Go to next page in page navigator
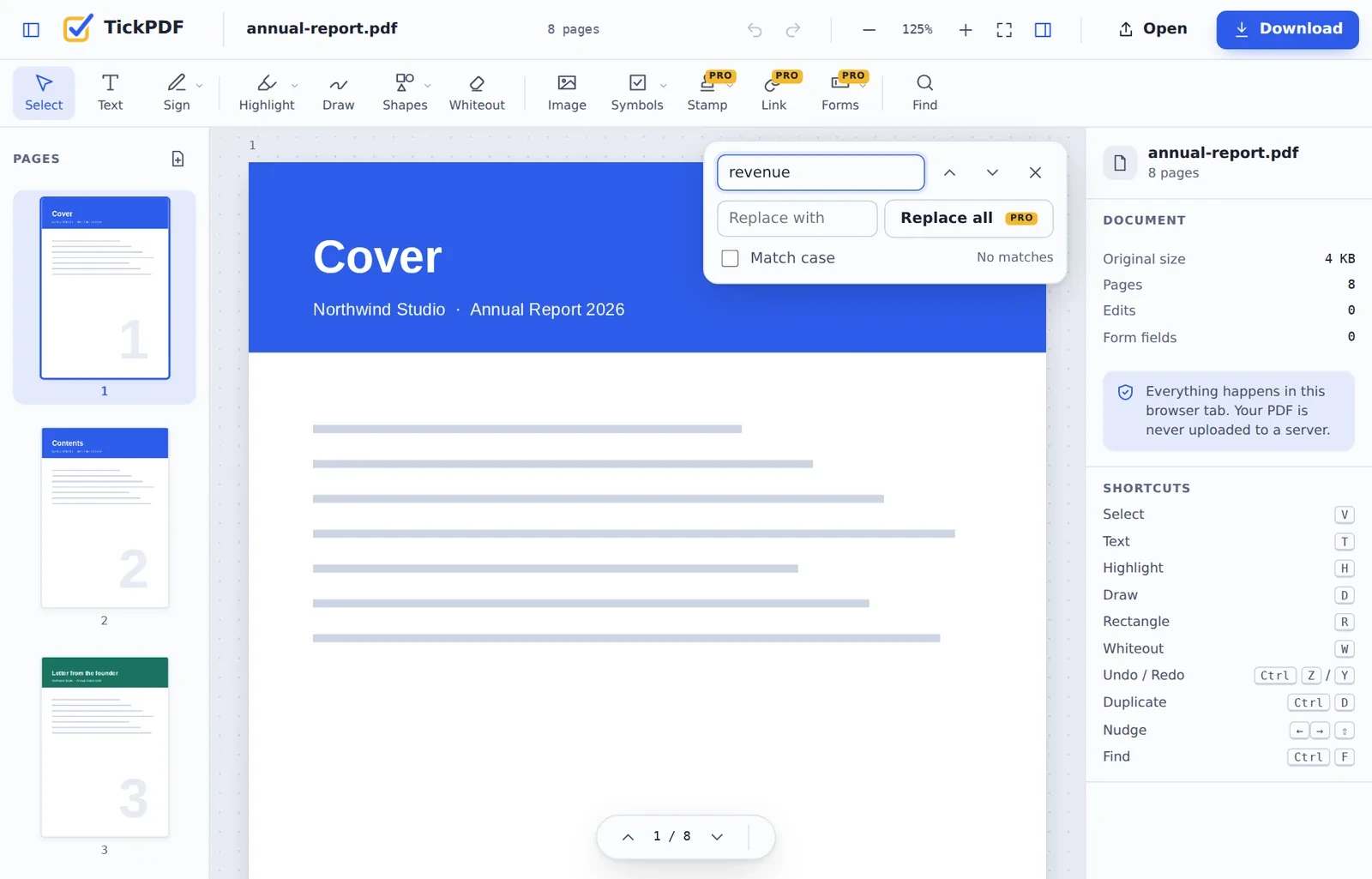 pos(717,837)
